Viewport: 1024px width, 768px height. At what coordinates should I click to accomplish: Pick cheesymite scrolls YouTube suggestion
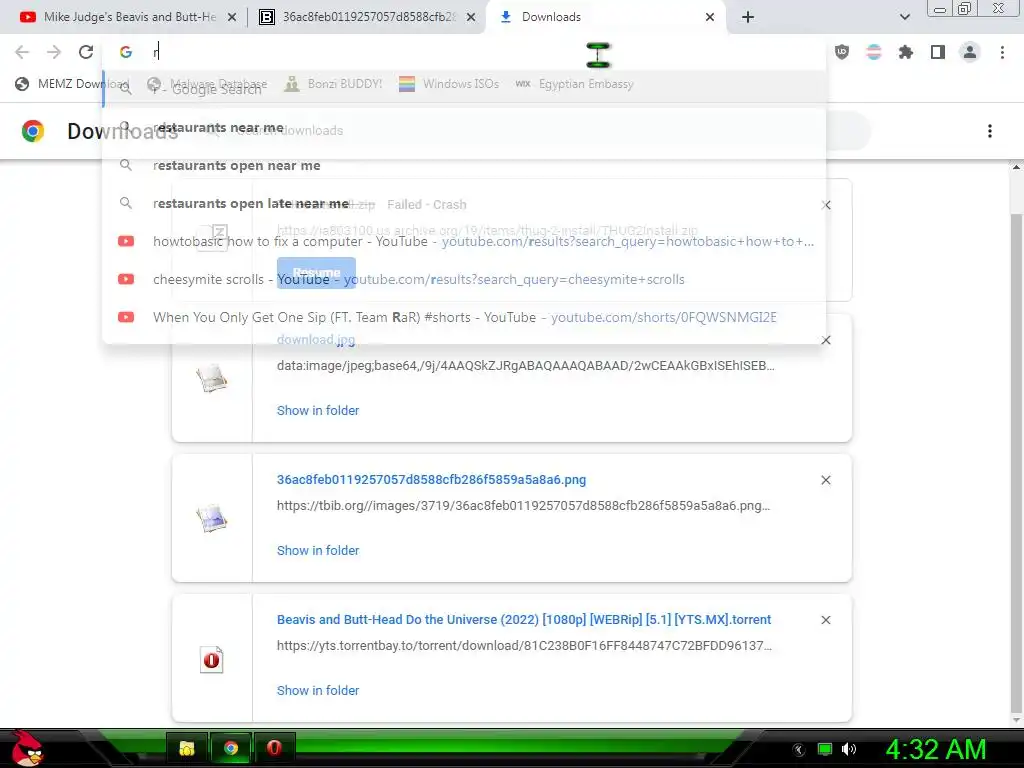click(464, 279)
